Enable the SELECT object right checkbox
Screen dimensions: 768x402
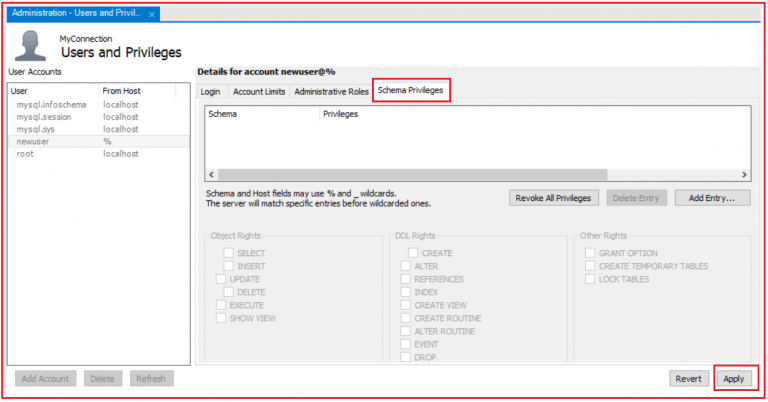[x=229, y=254]
